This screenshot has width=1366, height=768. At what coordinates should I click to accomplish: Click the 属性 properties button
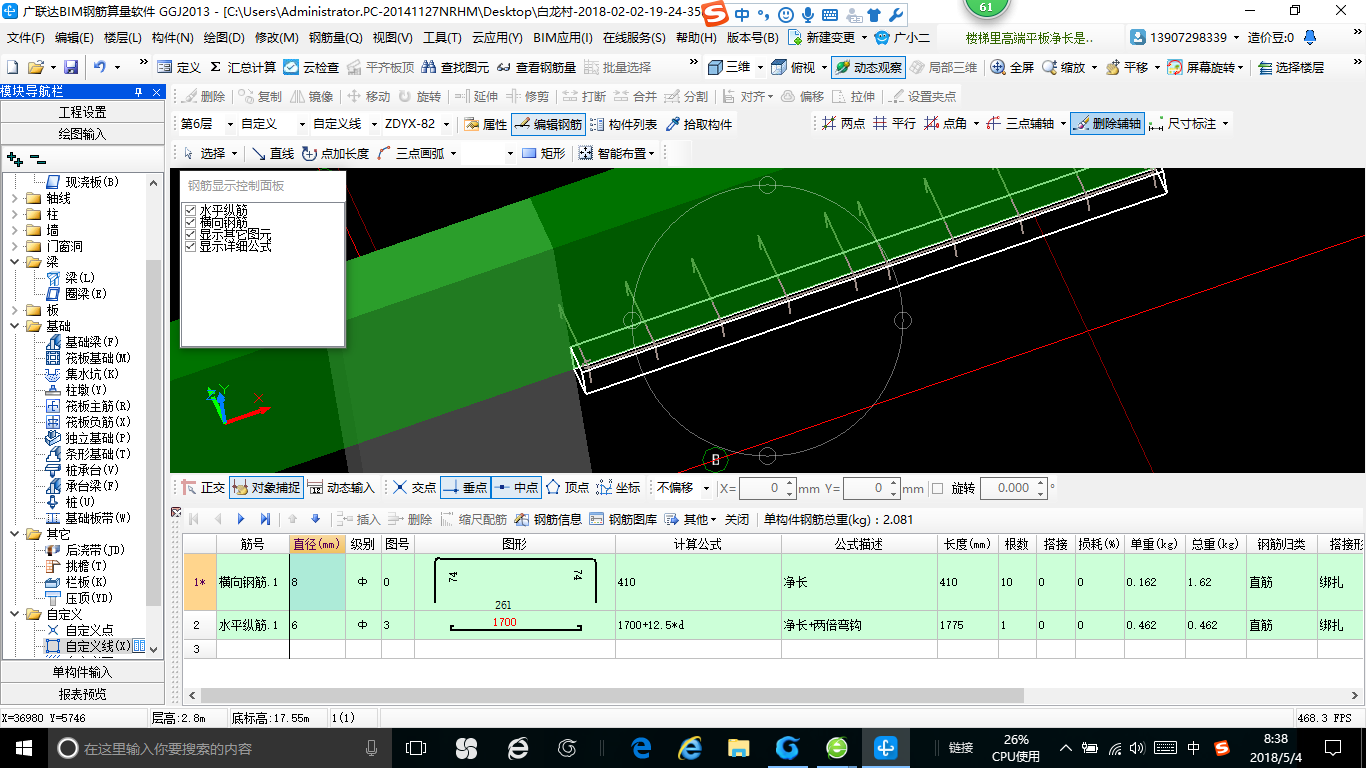tap(485, 124)
